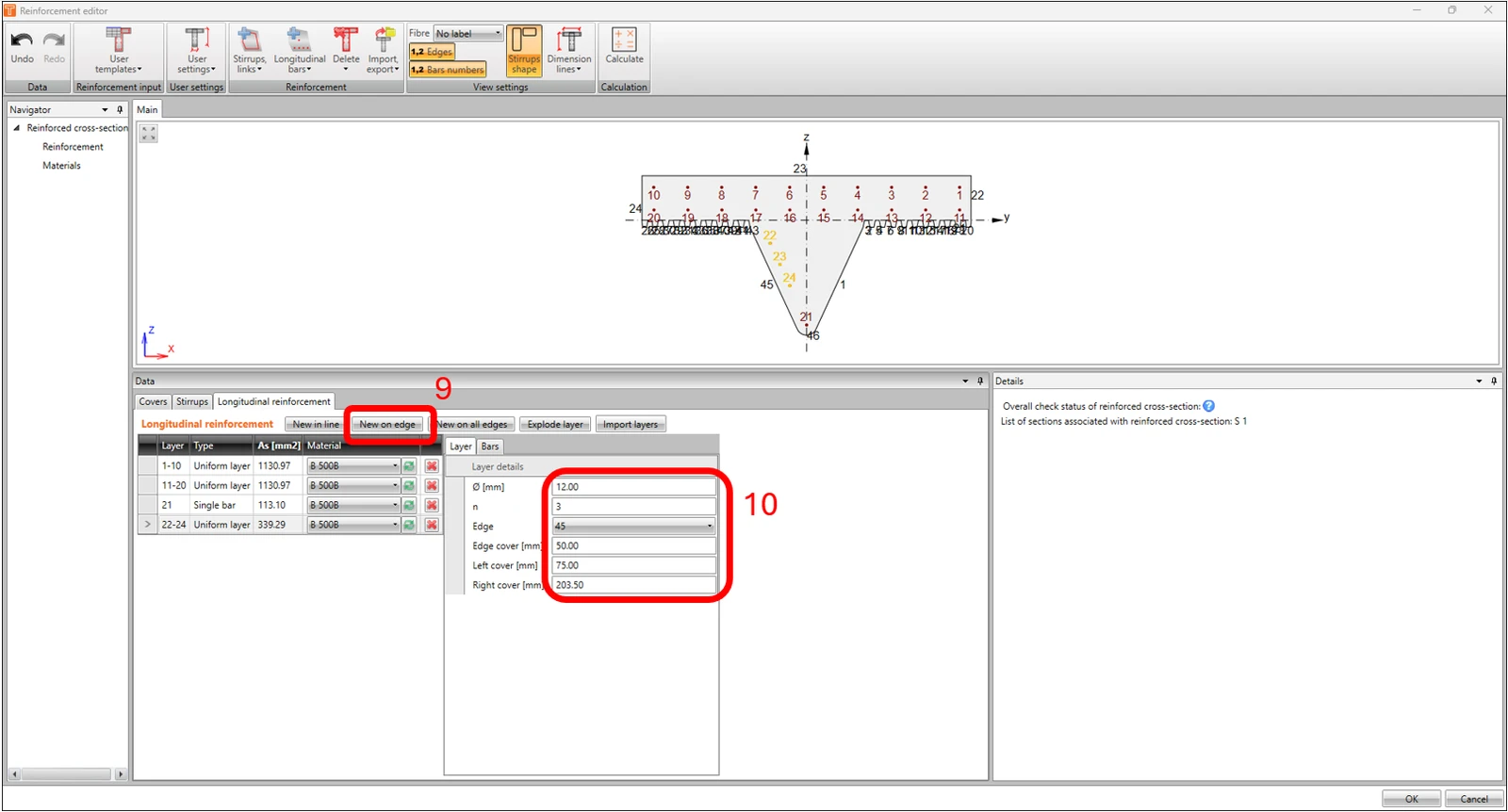Run Calculate from the ribbon

tap(624, 47)
